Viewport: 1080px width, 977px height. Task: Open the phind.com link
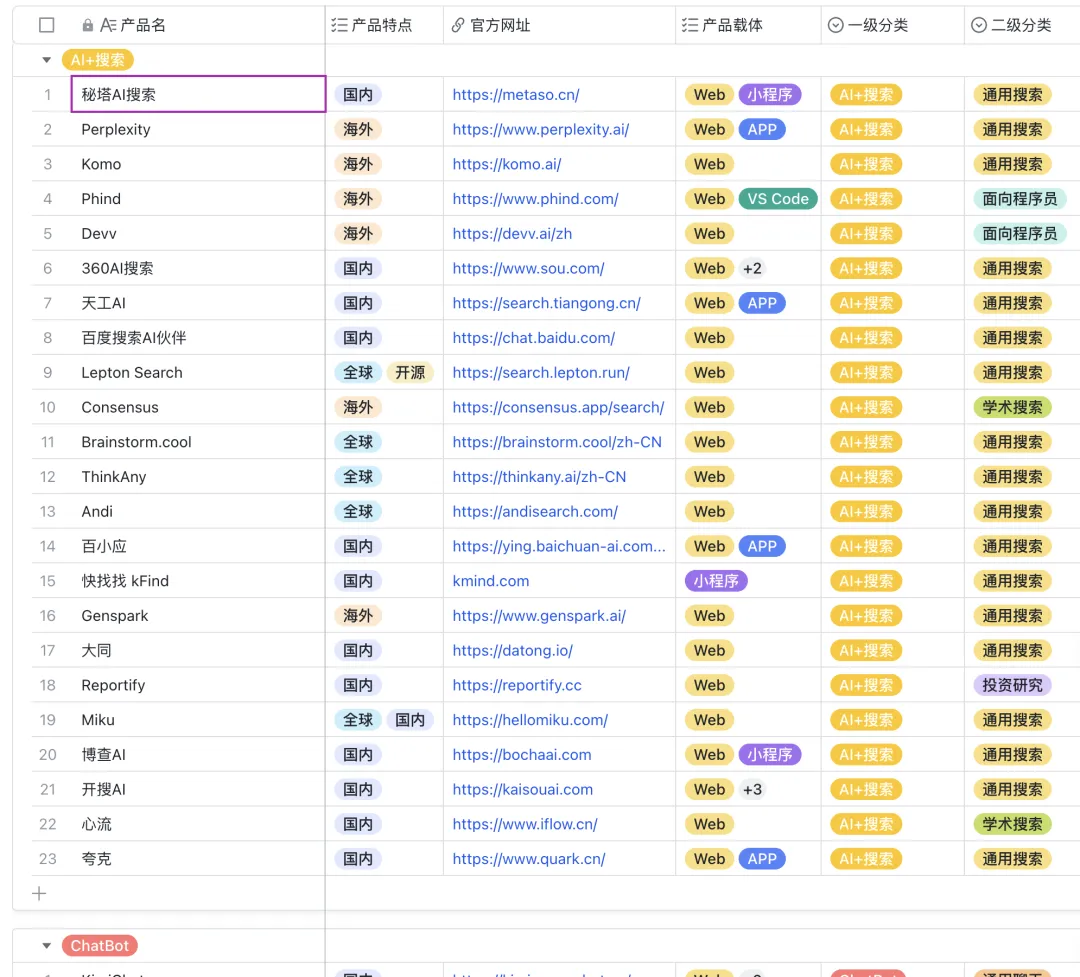coord(535,199)
